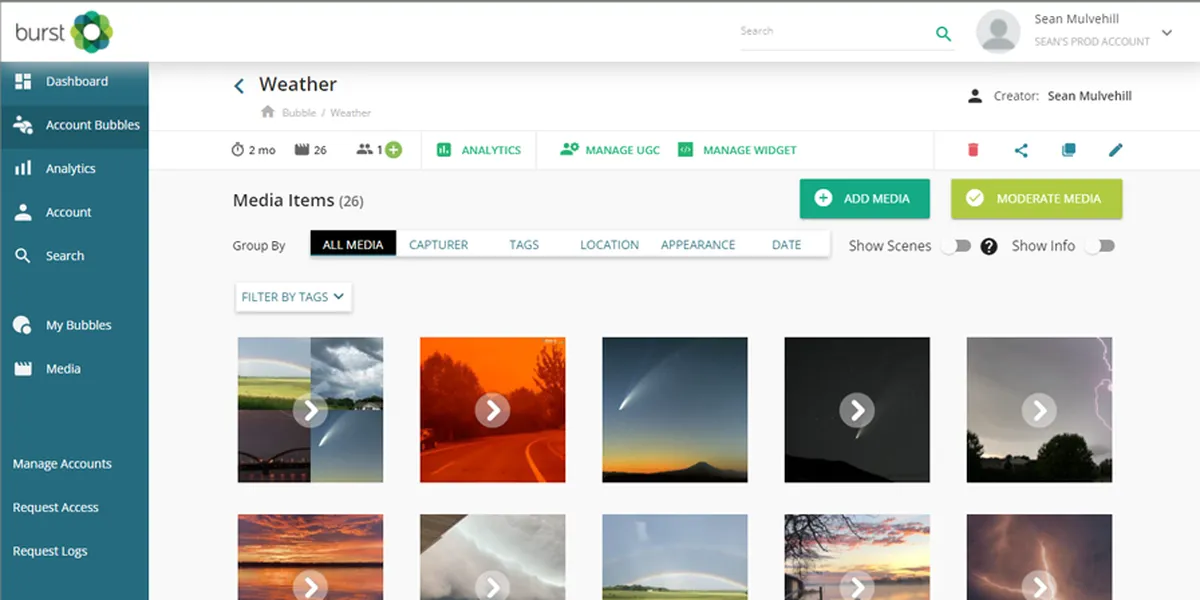Click the Burst logo

(x=64, y=32)
